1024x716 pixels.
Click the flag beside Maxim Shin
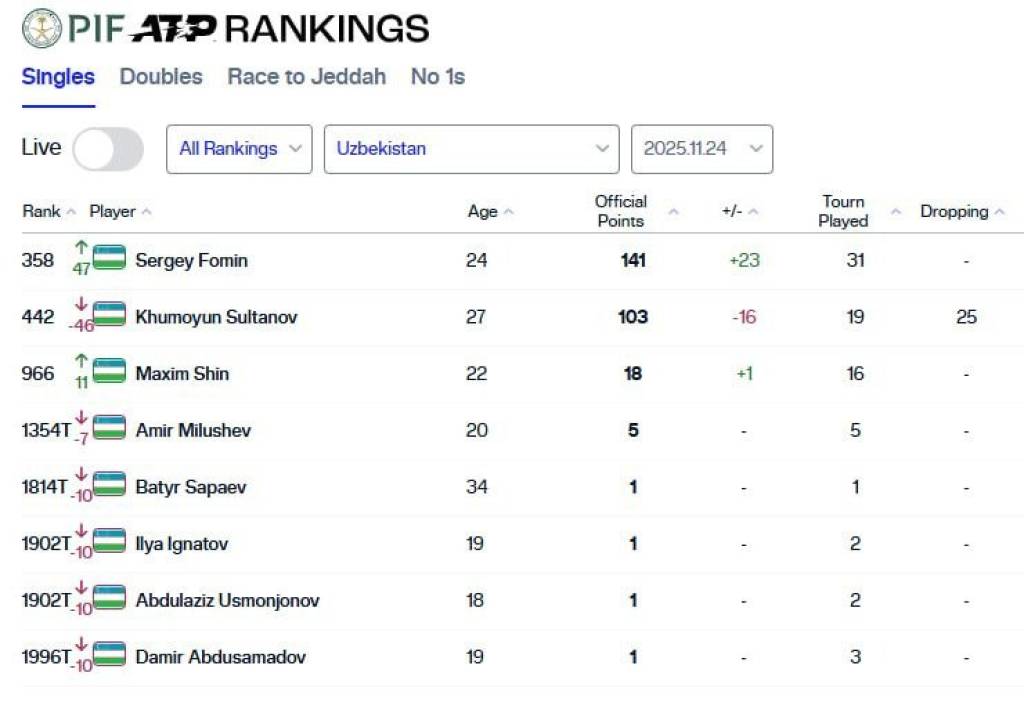(109, 372)
